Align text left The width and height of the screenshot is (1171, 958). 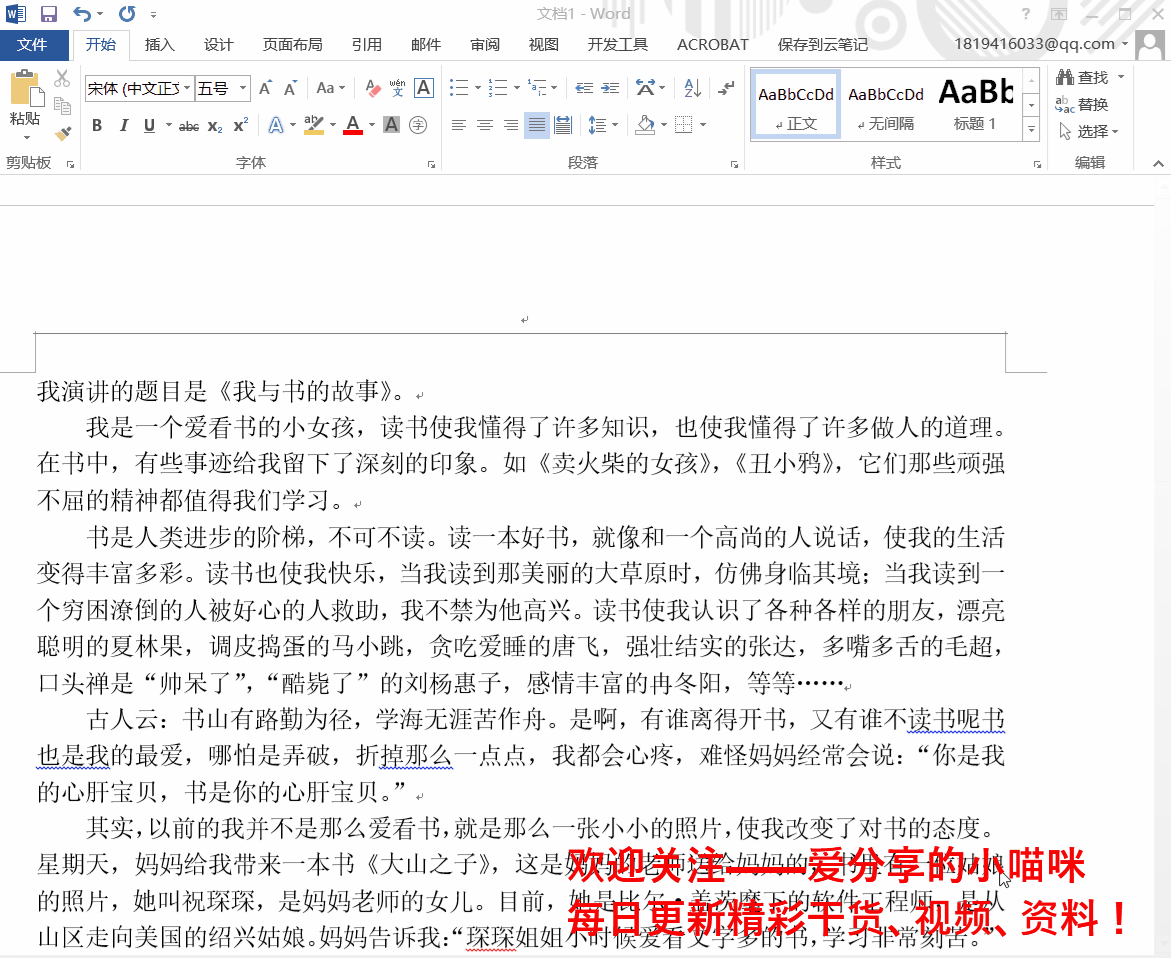(x=459, y=125)
